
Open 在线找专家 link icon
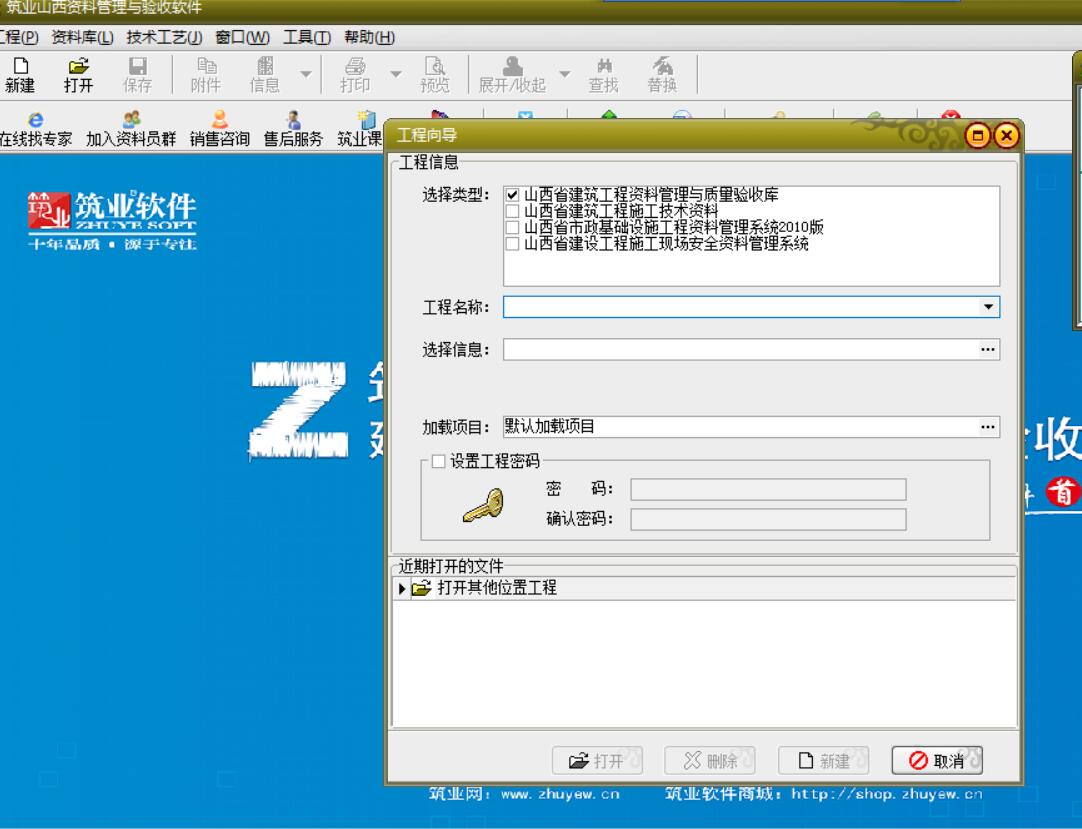[36, 129]
